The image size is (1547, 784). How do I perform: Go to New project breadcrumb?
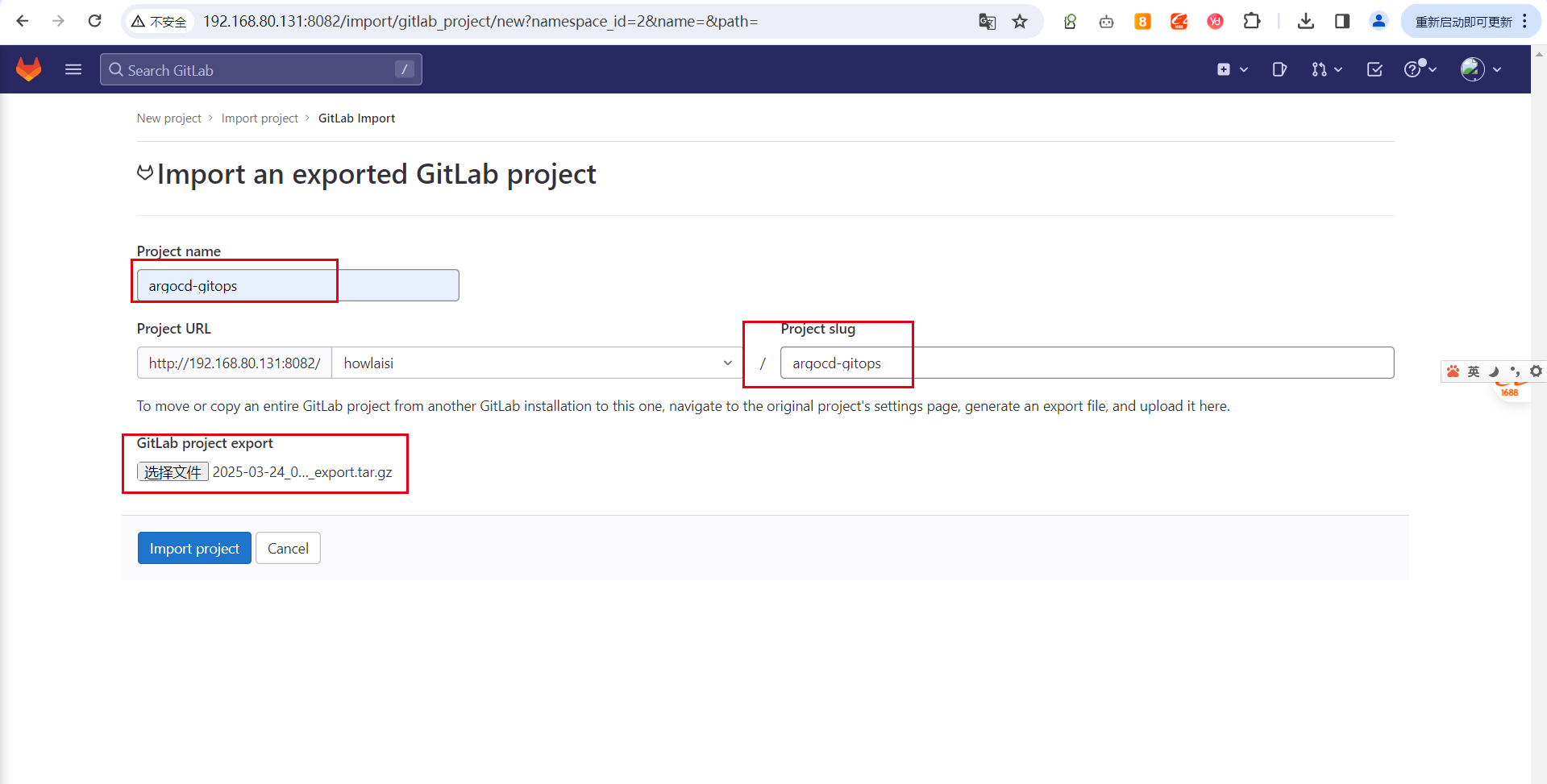click(x=169, y=118)
